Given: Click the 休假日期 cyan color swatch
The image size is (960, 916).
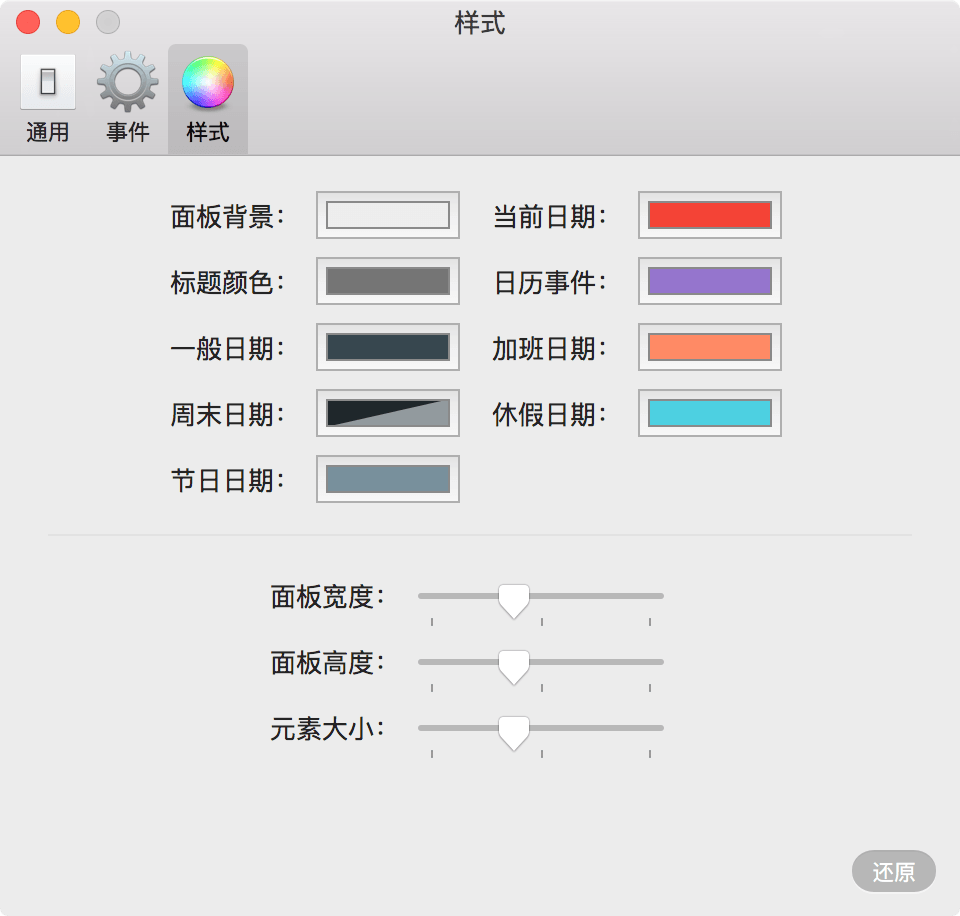Looking at the screenshot, I should coord(710,413).
